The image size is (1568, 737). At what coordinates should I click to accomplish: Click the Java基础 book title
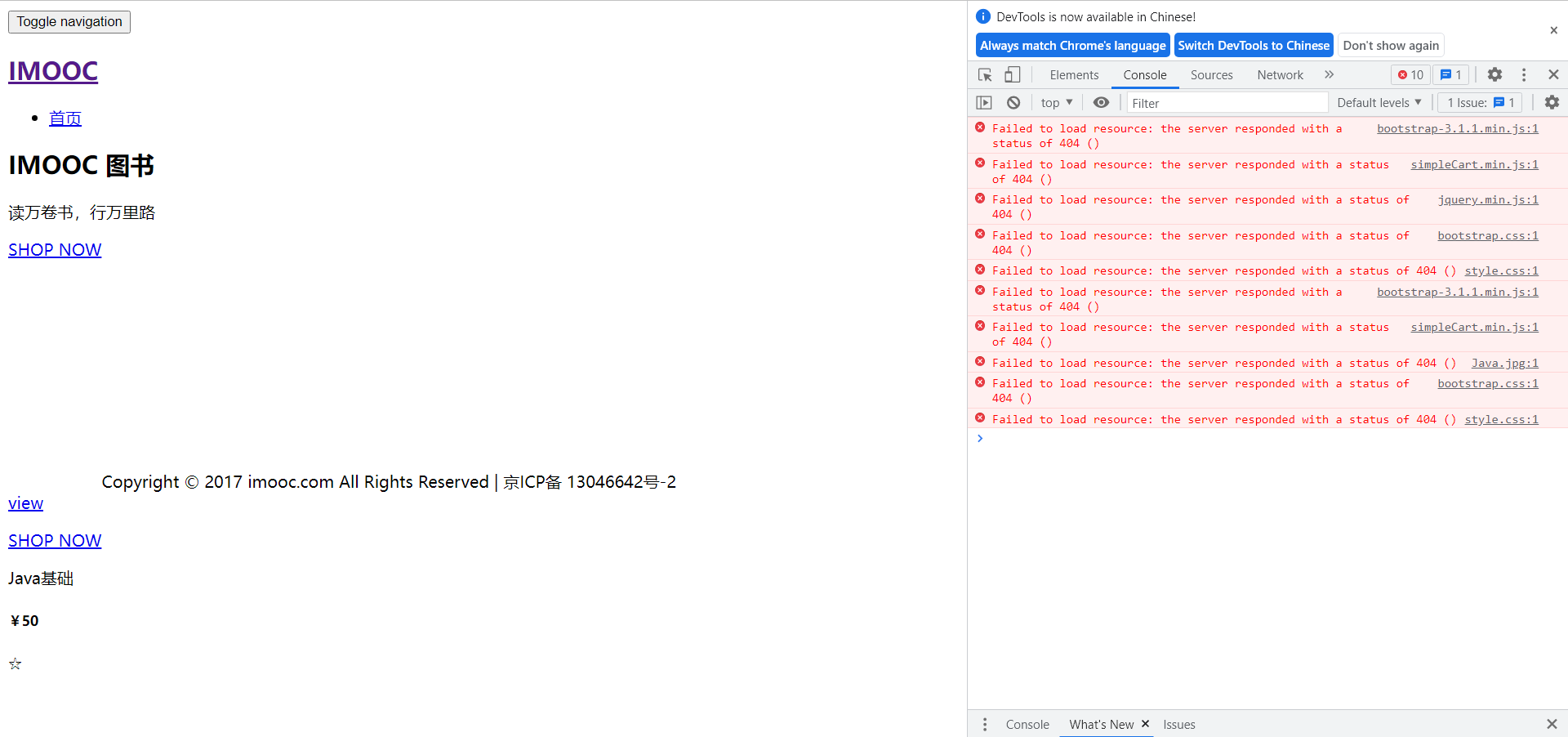(41, 578)
